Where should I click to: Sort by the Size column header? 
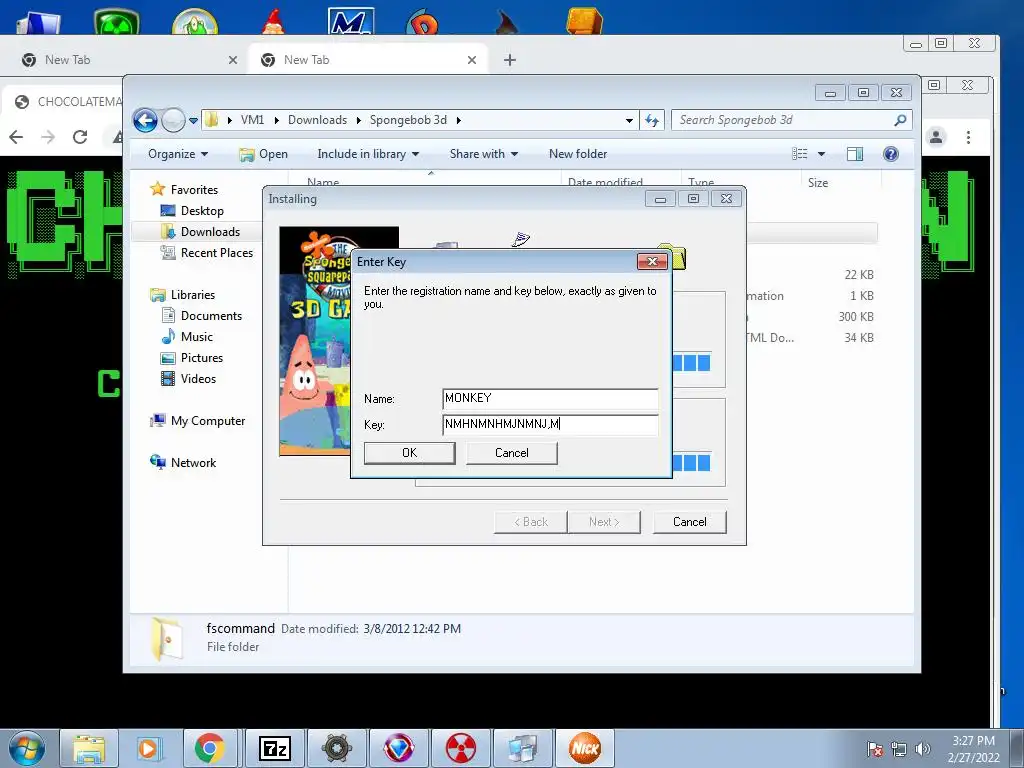pos(818,183)
